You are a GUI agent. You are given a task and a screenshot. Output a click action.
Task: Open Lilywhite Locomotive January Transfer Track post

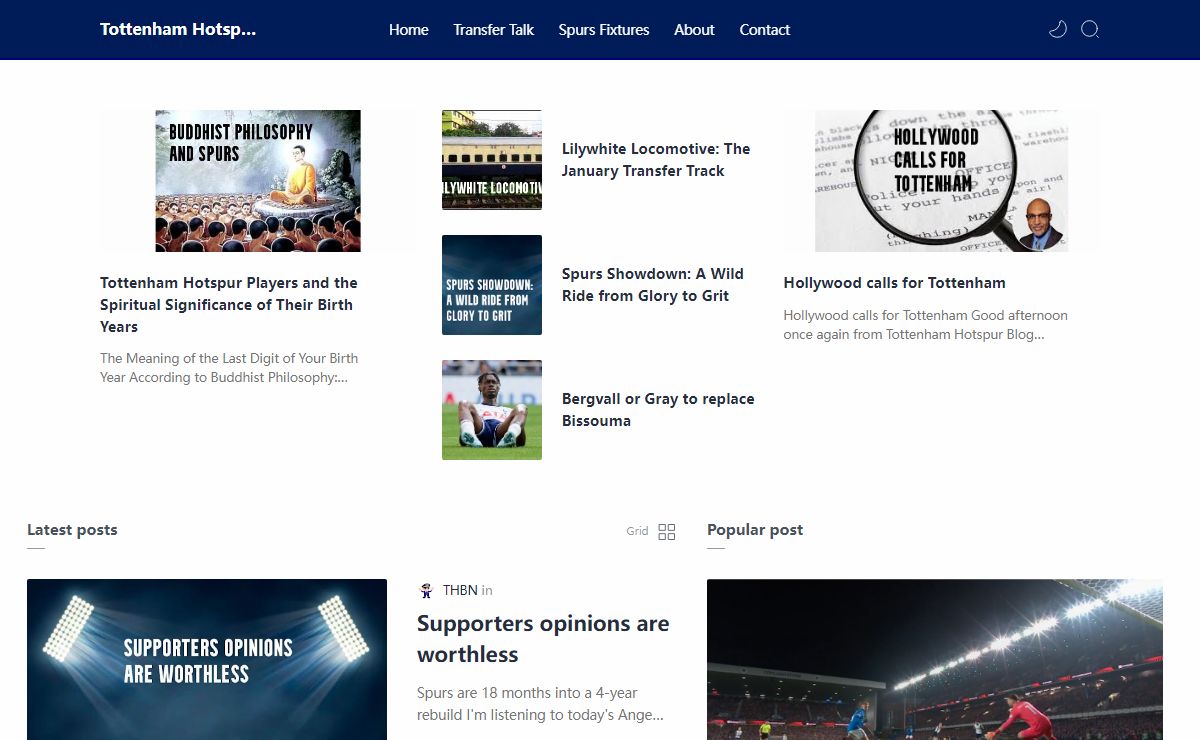[656, 160]
